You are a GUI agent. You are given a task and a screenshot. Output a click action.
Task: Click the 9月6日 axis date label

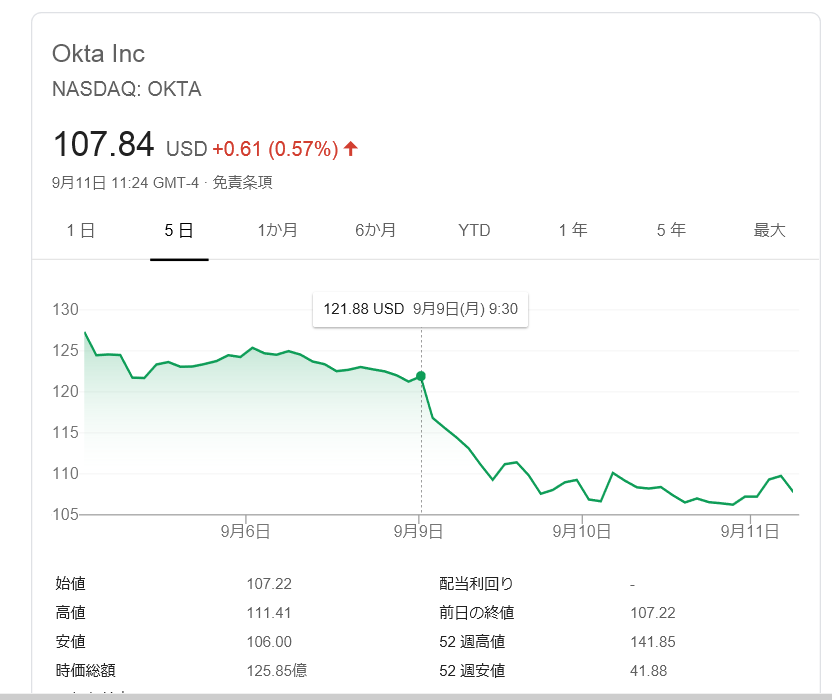pos(246,532)
